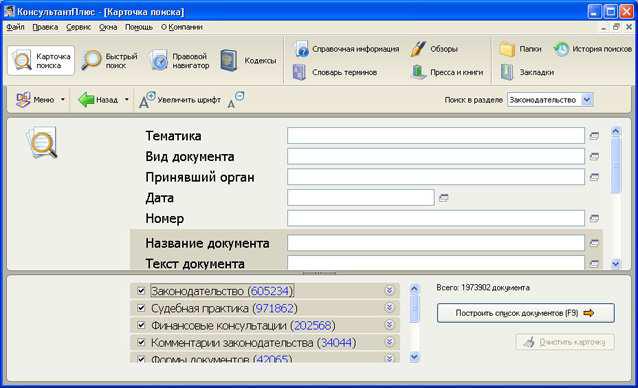Open the Карточка поиска search card icon
This screenshot has width=638, height=388.
41,61
